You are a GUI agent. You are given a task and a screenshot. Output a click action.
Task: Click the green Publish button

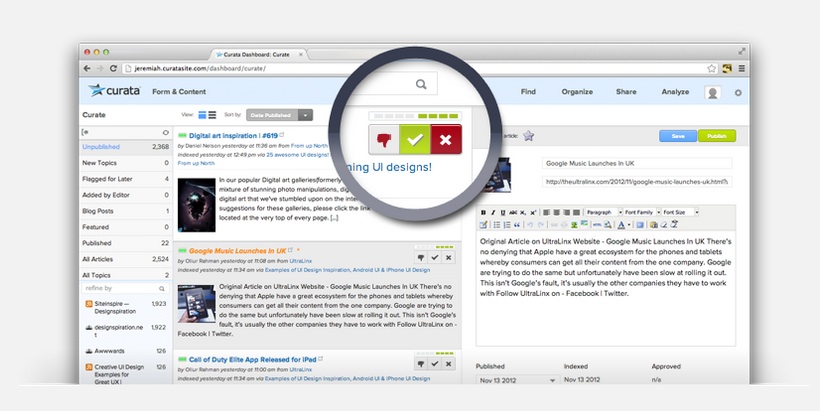click(x=717, y=136)
